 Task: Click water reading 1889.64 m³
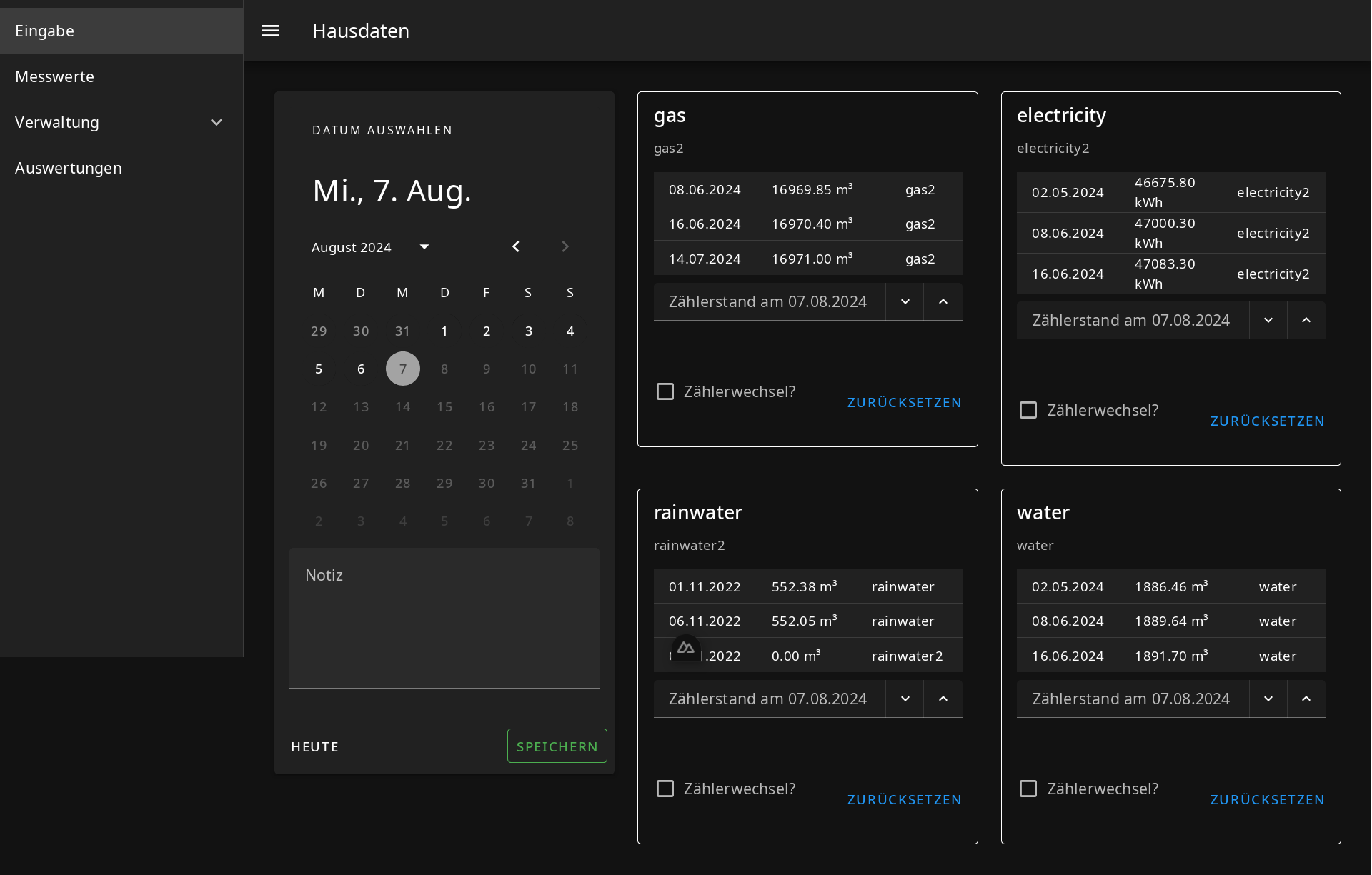[1171, 621]
